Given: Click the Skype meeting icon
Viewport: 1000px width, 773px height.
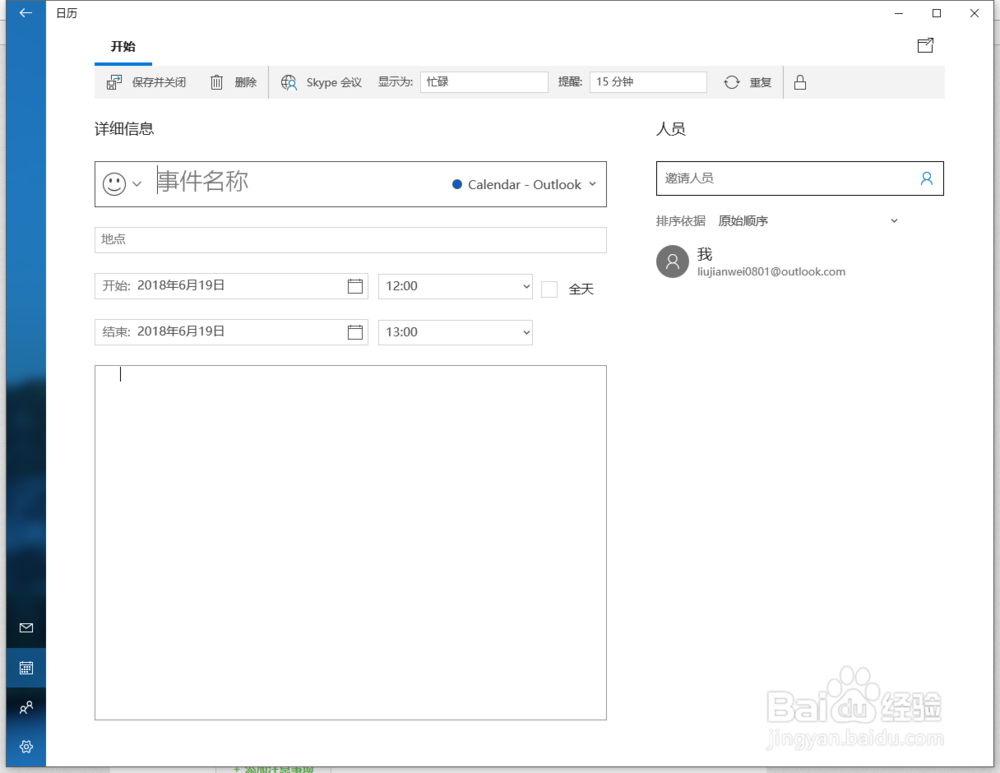Looking at the screenshot, I should point(289,82).
